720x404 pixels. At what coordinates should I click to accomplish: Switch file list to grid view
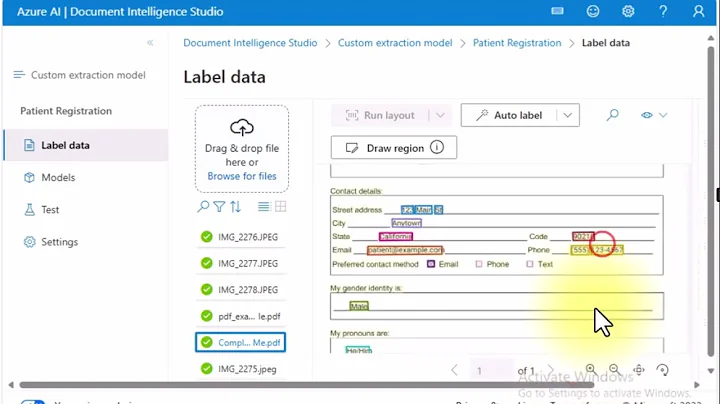281,207
